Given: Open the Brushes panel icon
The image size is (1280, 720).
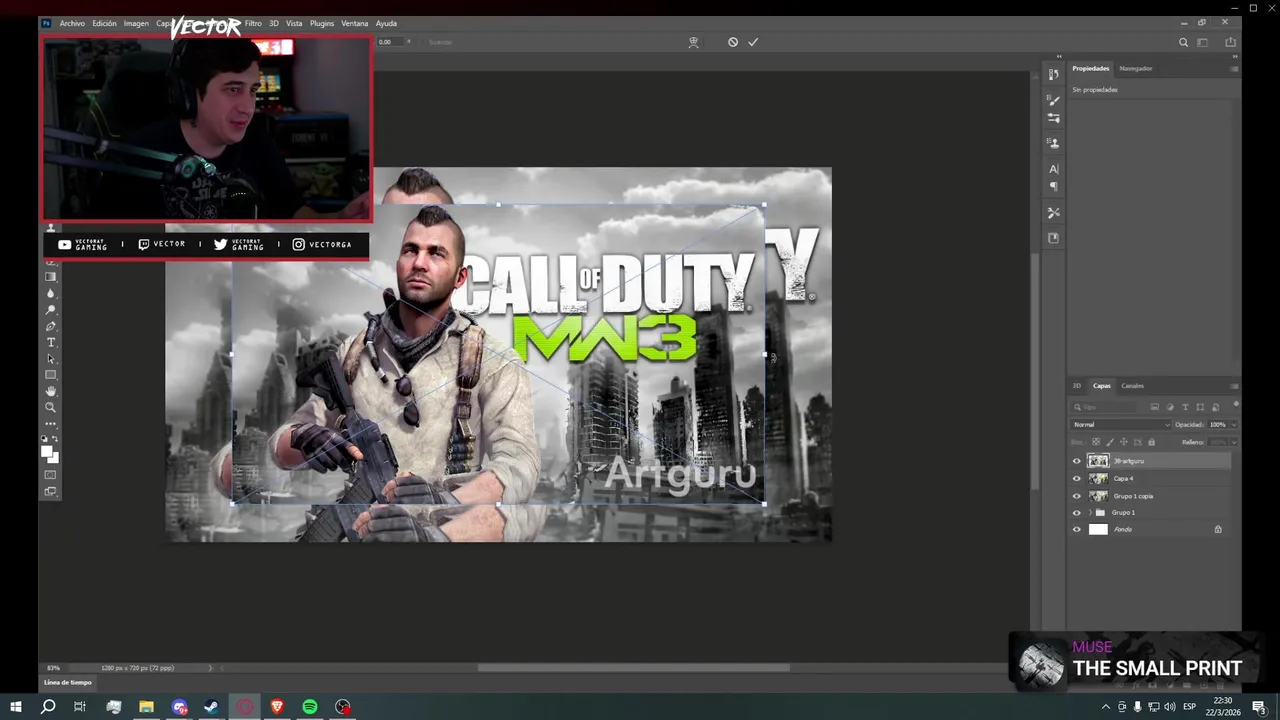Looking at the screenshot, I should pos(1053,100).
